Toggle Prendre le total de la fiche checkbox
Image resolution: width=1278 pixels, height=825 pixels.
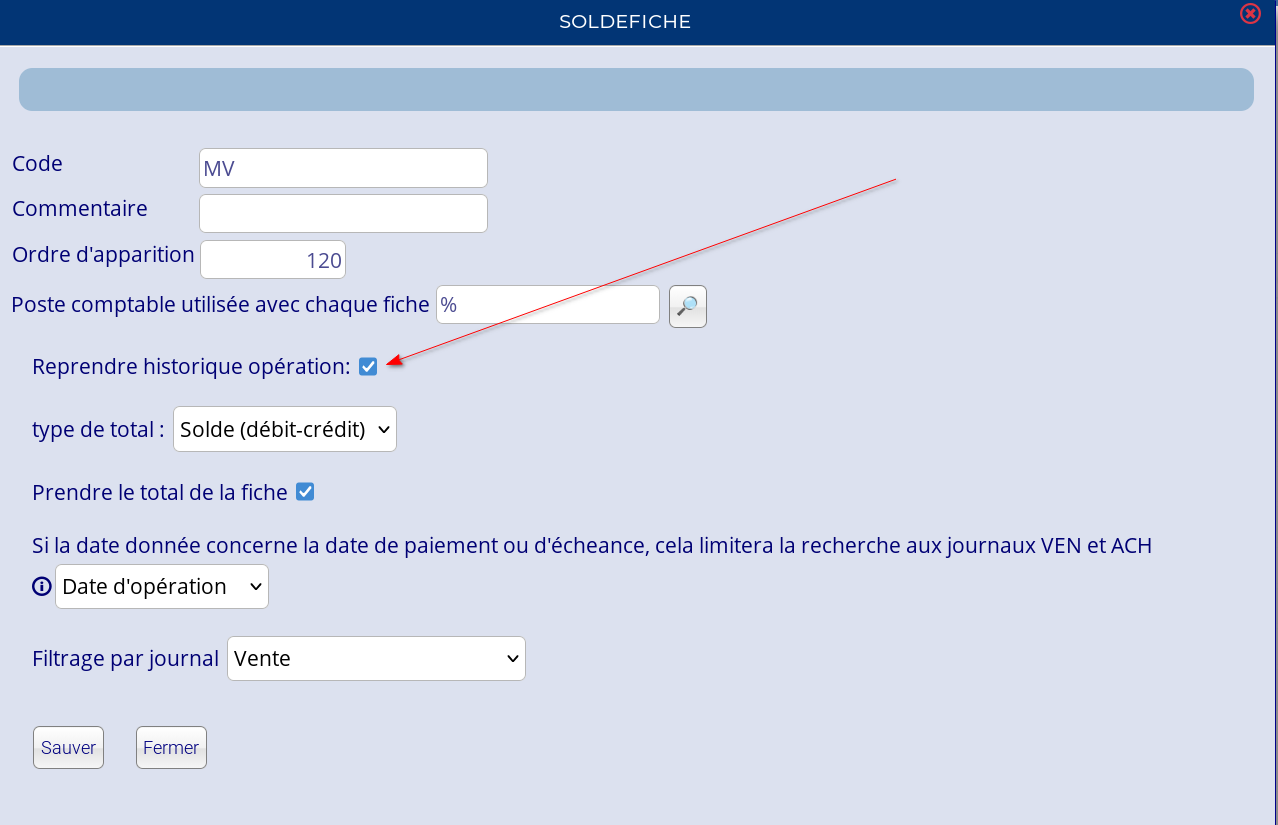305,492
